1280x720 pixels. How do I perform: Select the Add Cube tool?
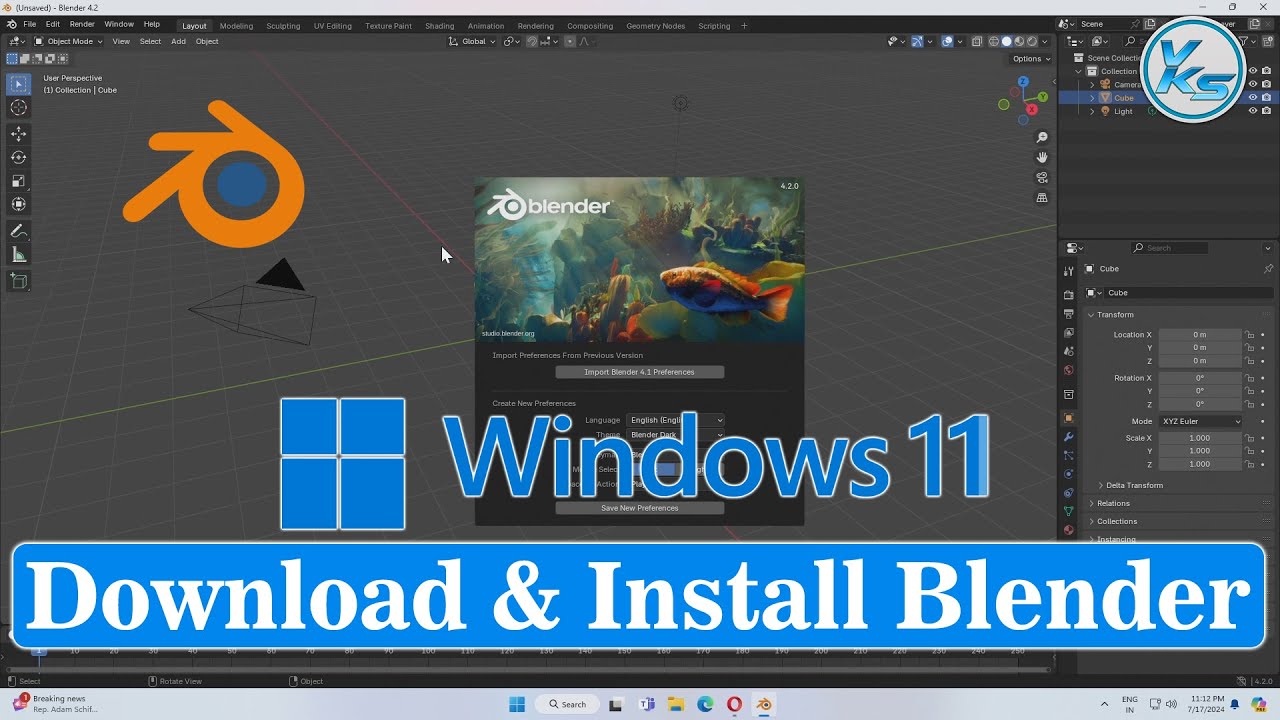tap(18, 281)
